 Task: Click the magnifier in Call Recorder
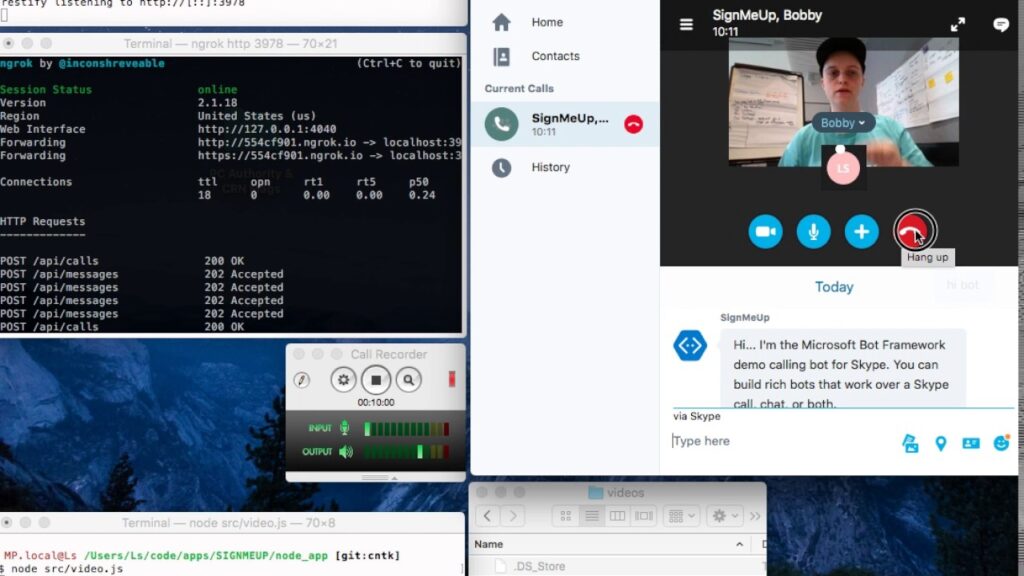click(409, 379)
